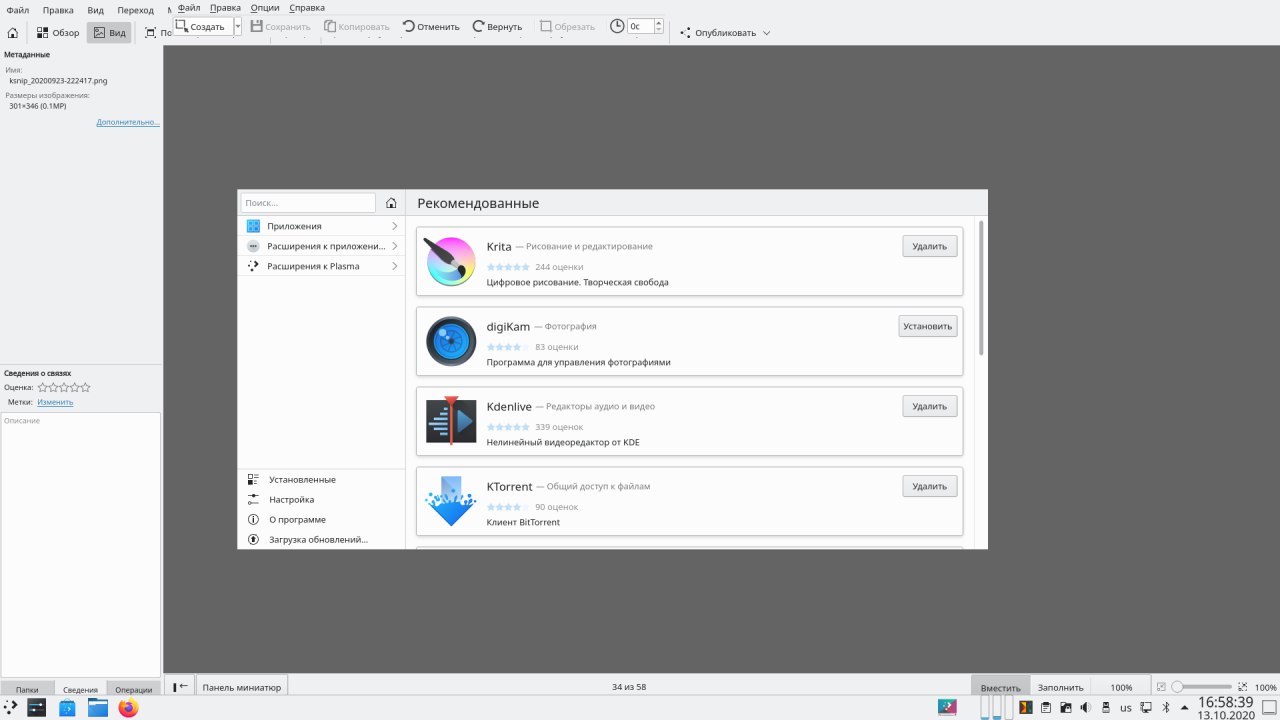Click the Дополнительно... metadata link
1280x720 pixels.
[x=128, y=122]
